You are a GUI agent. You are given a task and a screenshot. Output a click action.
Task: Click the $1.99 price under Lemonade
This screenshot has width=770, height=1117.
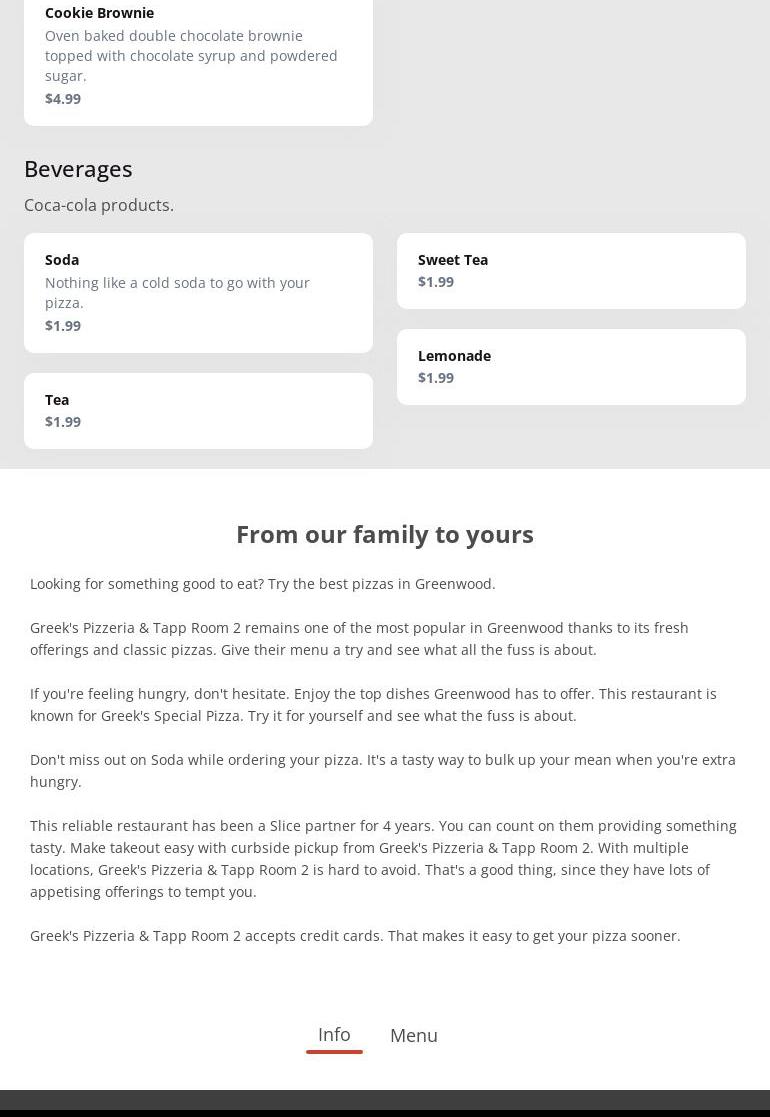[x=436, y=378]
